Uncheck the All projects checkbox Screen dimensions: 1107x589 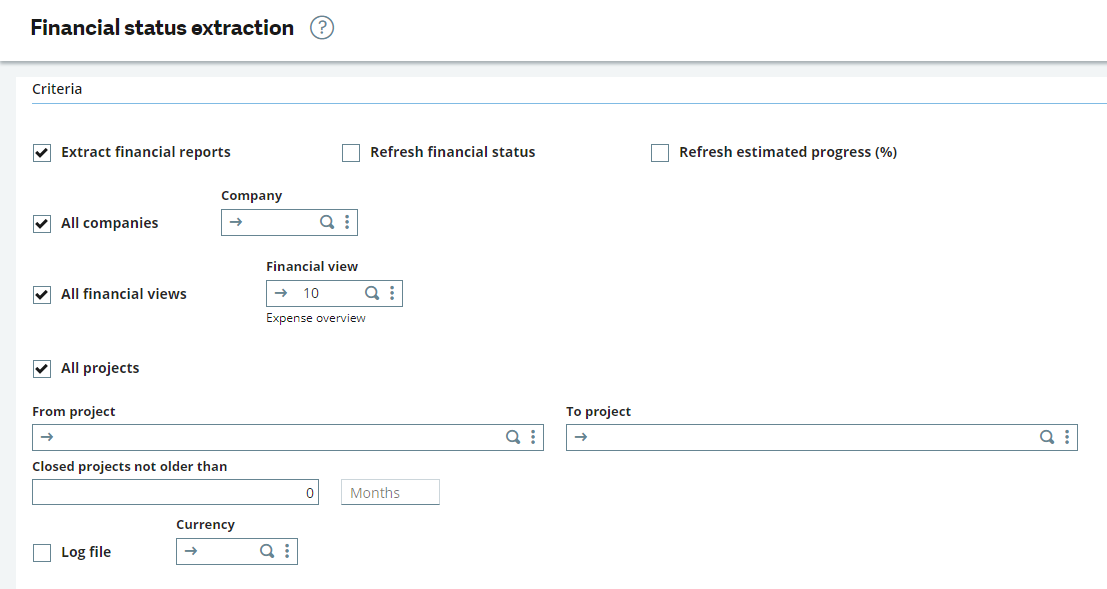point(42,369)
